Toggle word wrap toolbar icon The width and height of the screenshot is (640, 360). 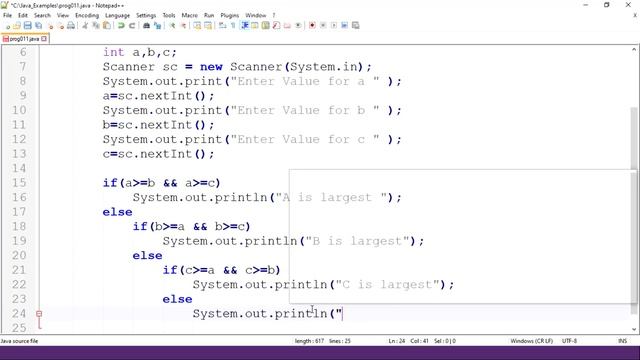[x=222, y=26]
